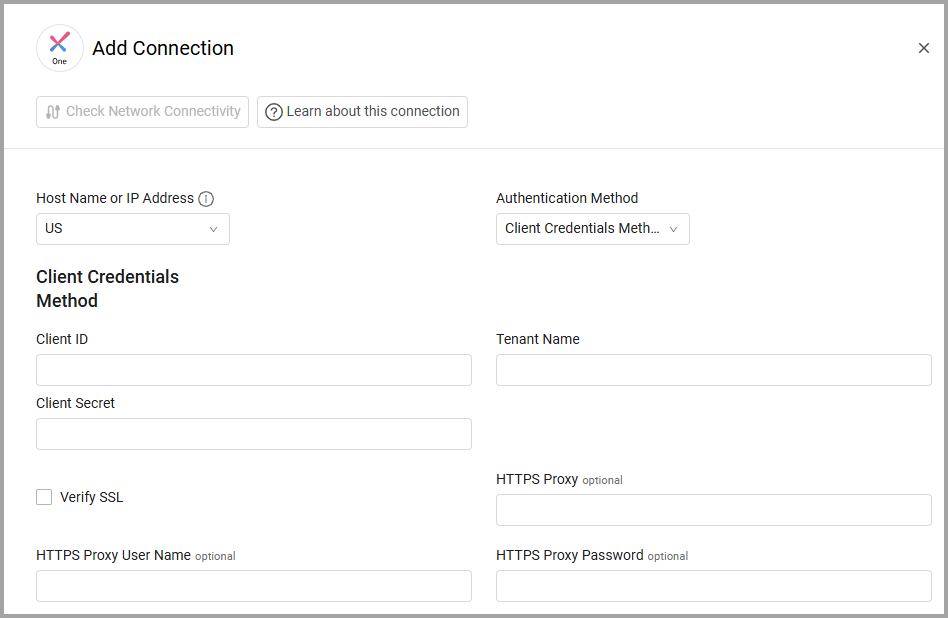The image size is (948, 618).
Task: Click the HTTPS Proxy input field
Action: click(x=713, y=510)
